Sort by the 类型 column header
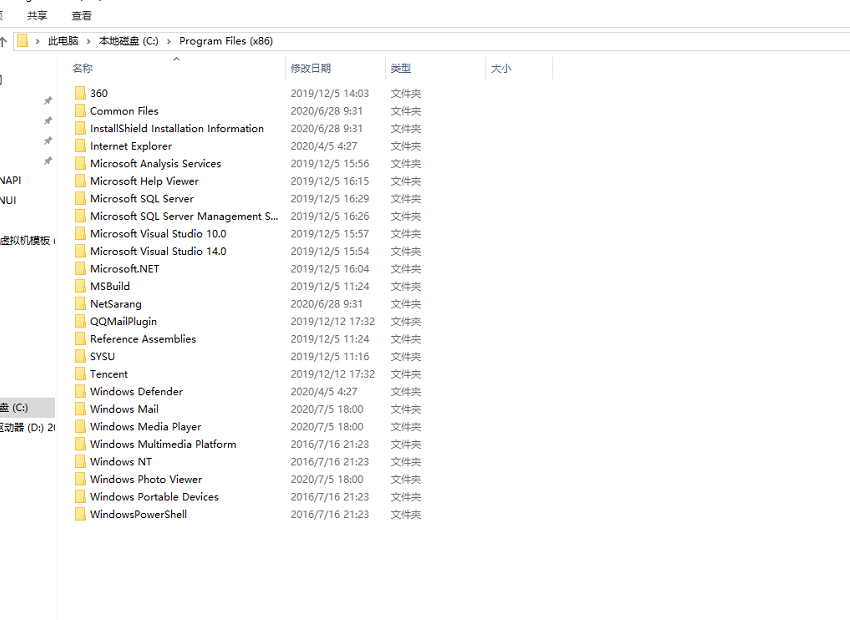The height and width of the screenshot is (620, 850). 401,68
